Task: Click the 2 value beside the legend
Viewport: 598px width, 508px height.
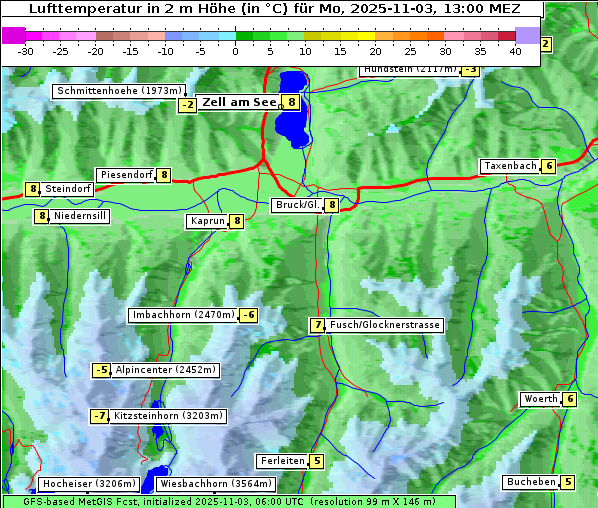Action: pyautogui.click(x=545, y=44)
